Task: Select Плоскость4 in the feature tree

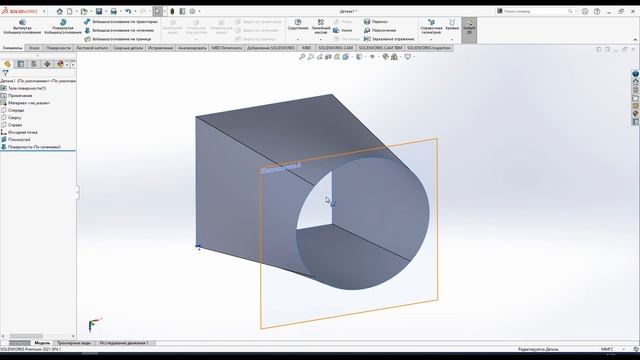Action: pyautogui.click(x=16, y=140)
